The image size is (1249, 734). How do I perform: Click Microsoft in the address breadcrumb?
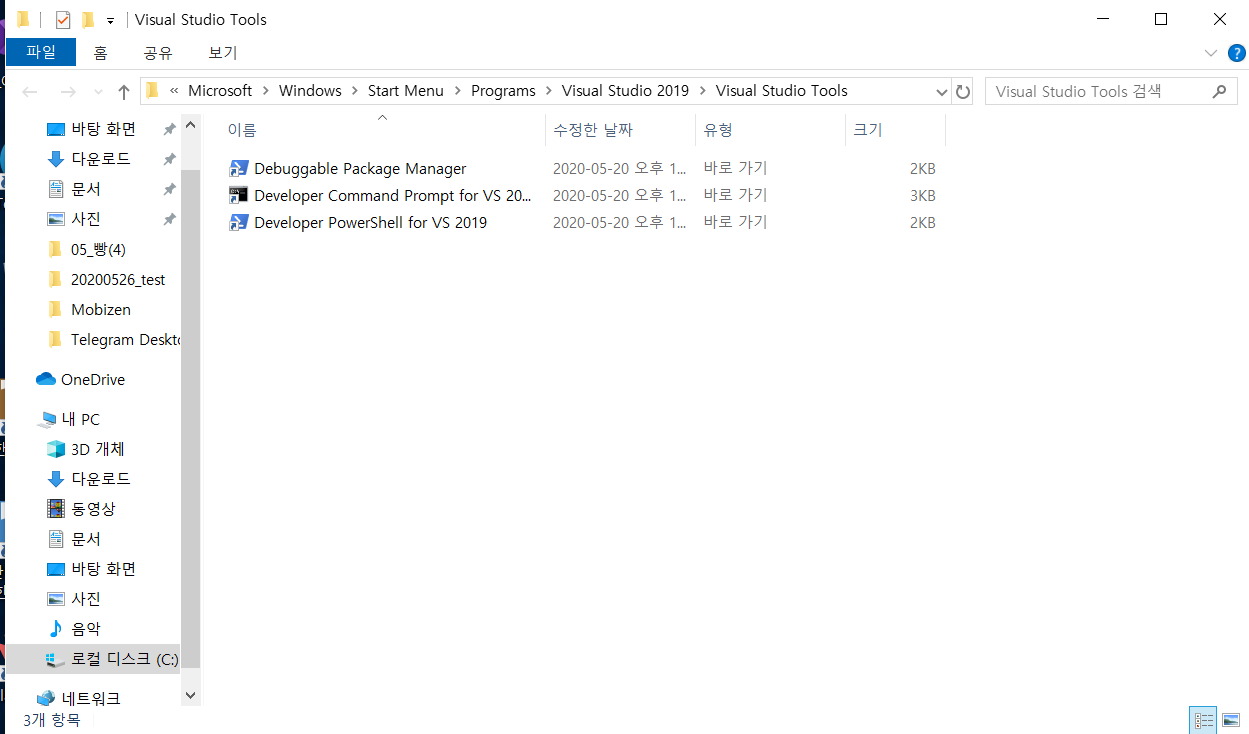220,91
